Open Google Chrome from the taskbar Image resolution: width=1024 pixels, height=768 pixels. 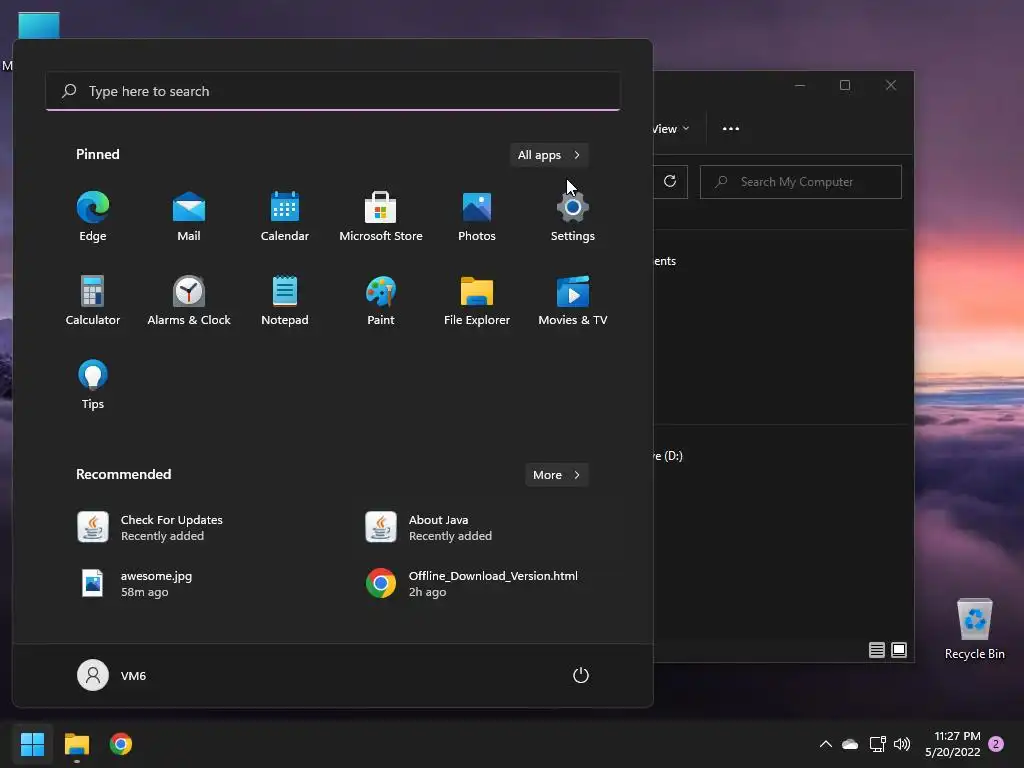tap(121, 744)
